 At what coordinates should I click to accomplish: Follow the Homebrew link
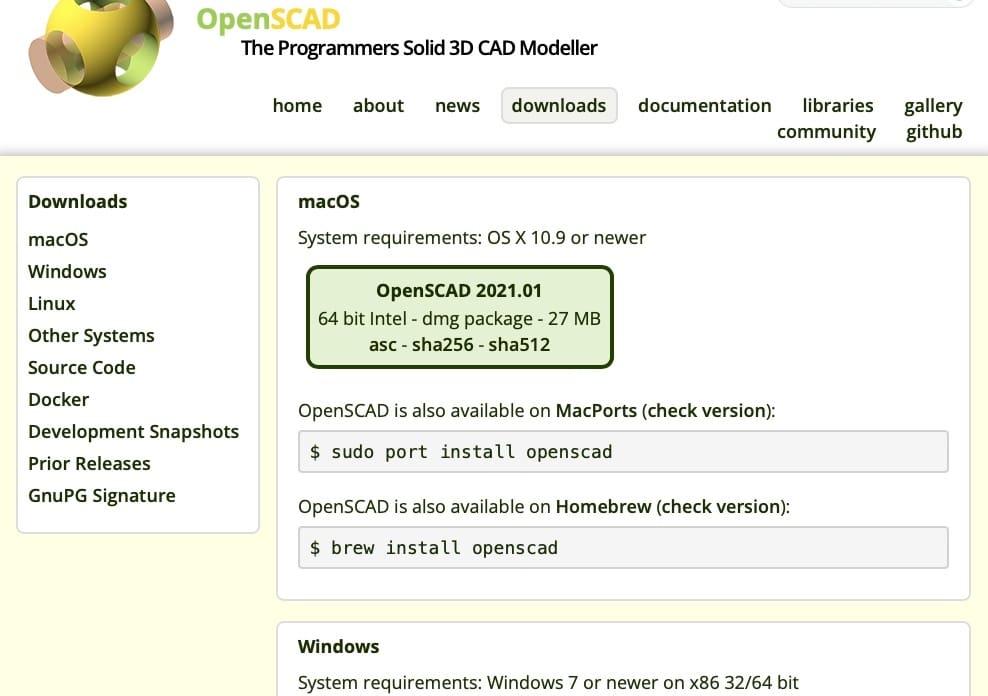[603, 507]
